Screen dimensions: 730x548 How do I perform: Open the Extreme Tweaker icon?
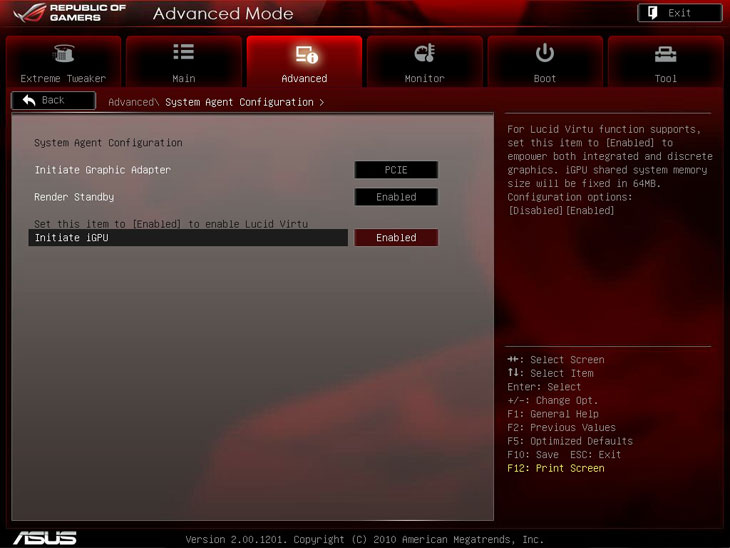[63, 53]
